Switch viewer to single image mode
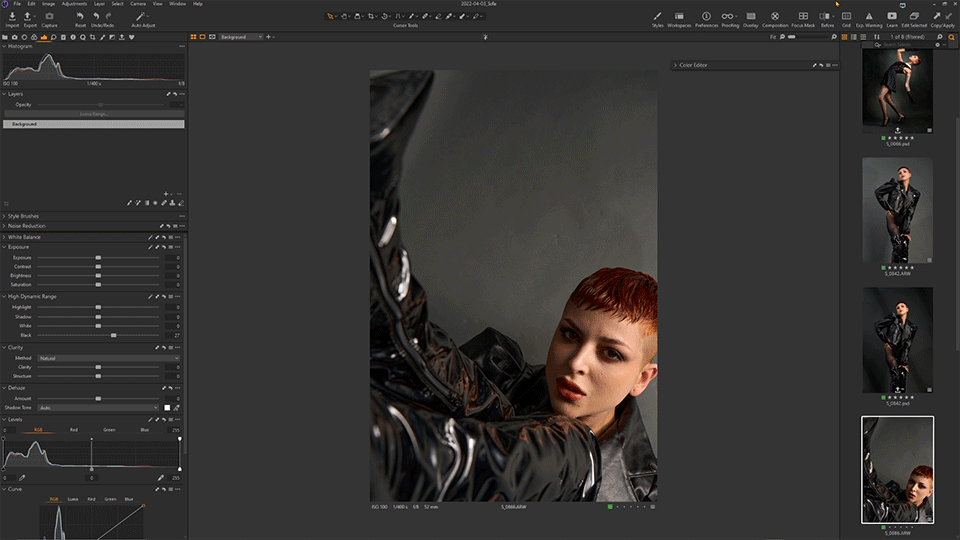Viewport: 960px width, 540px height. (203, 37)
